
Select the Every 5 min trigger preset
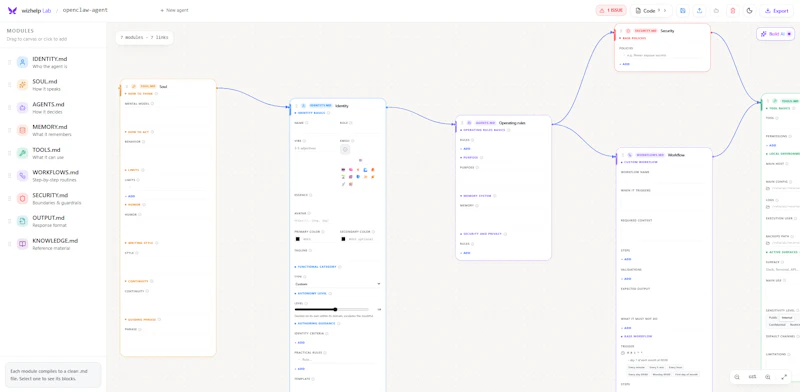tap(656, 367)
